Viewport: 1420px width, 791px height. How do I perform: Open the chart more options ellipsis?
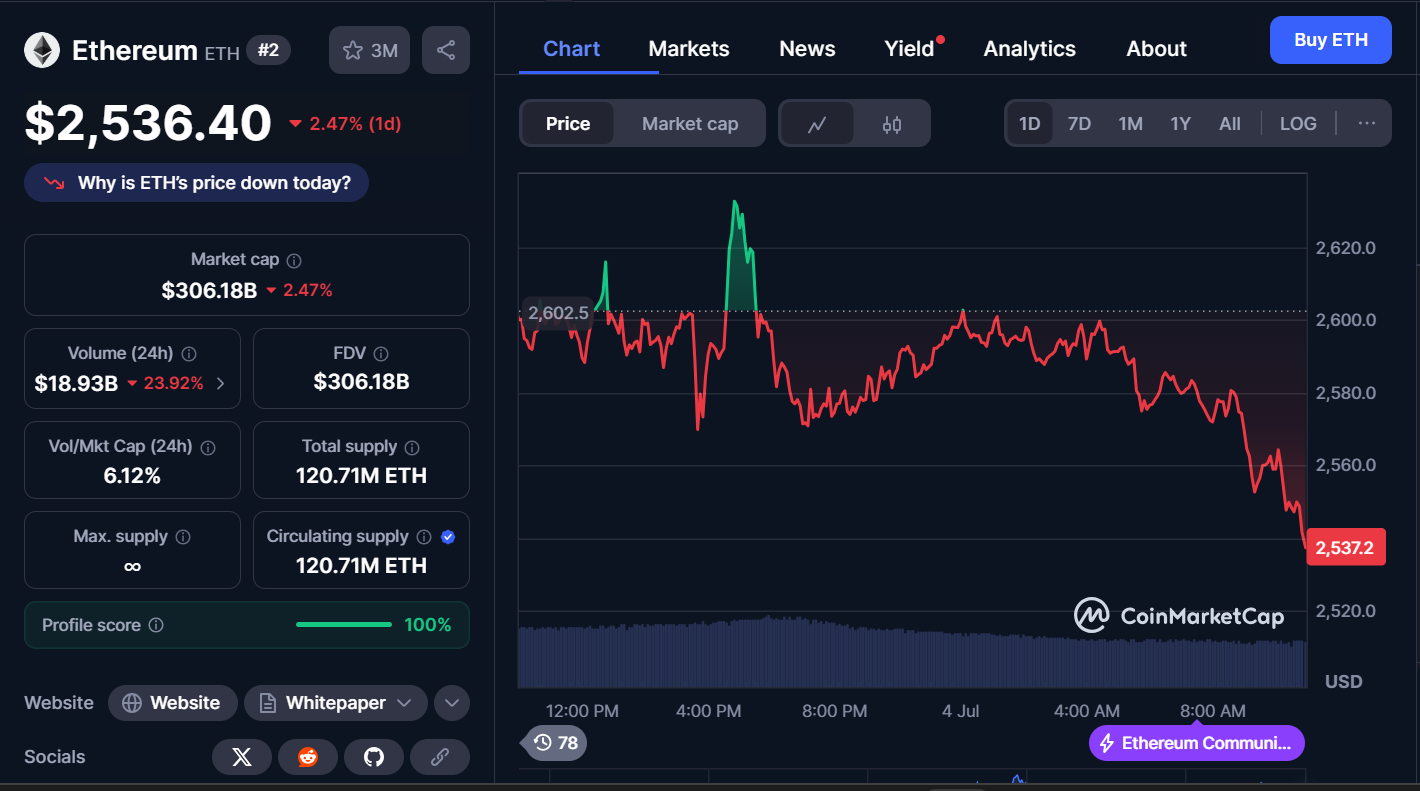(x=1367, y=124)
